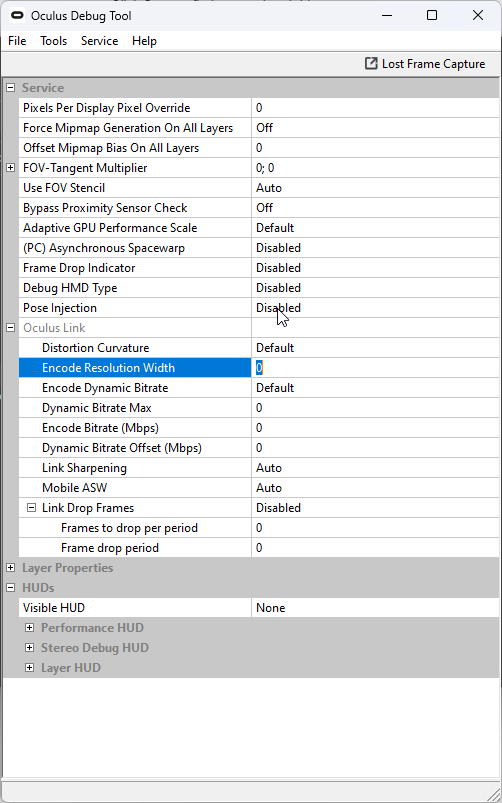Select the FOV-Tangent Multiplier 0; 0 value
The image size is (502, 803).
(x=375, y=168)
